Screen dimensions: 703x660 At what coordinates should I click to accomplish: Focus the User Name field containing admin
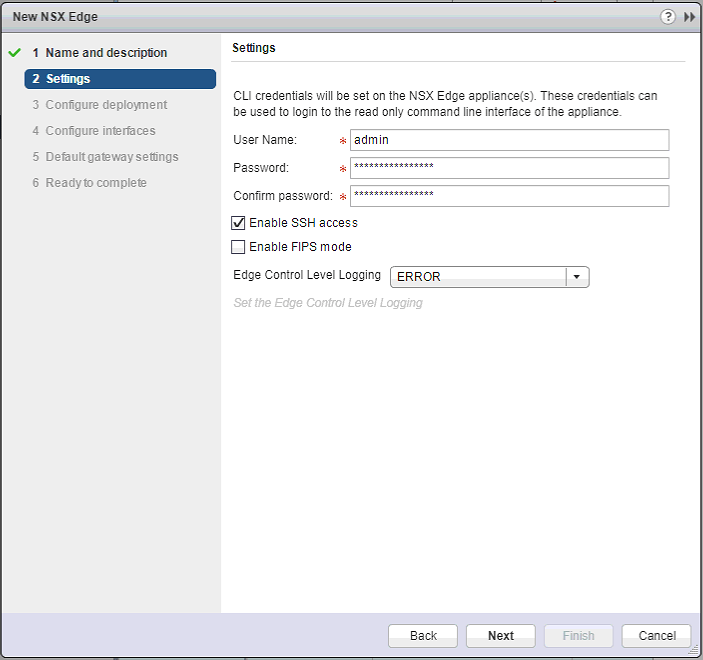509,140
